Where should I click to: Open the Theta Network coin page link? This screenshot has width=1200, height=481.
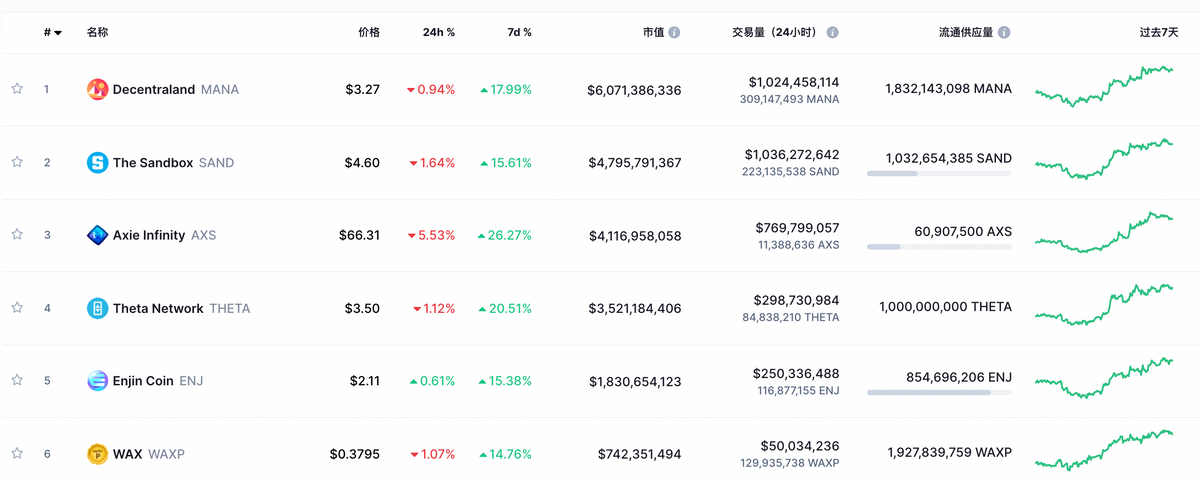(158, 308)
